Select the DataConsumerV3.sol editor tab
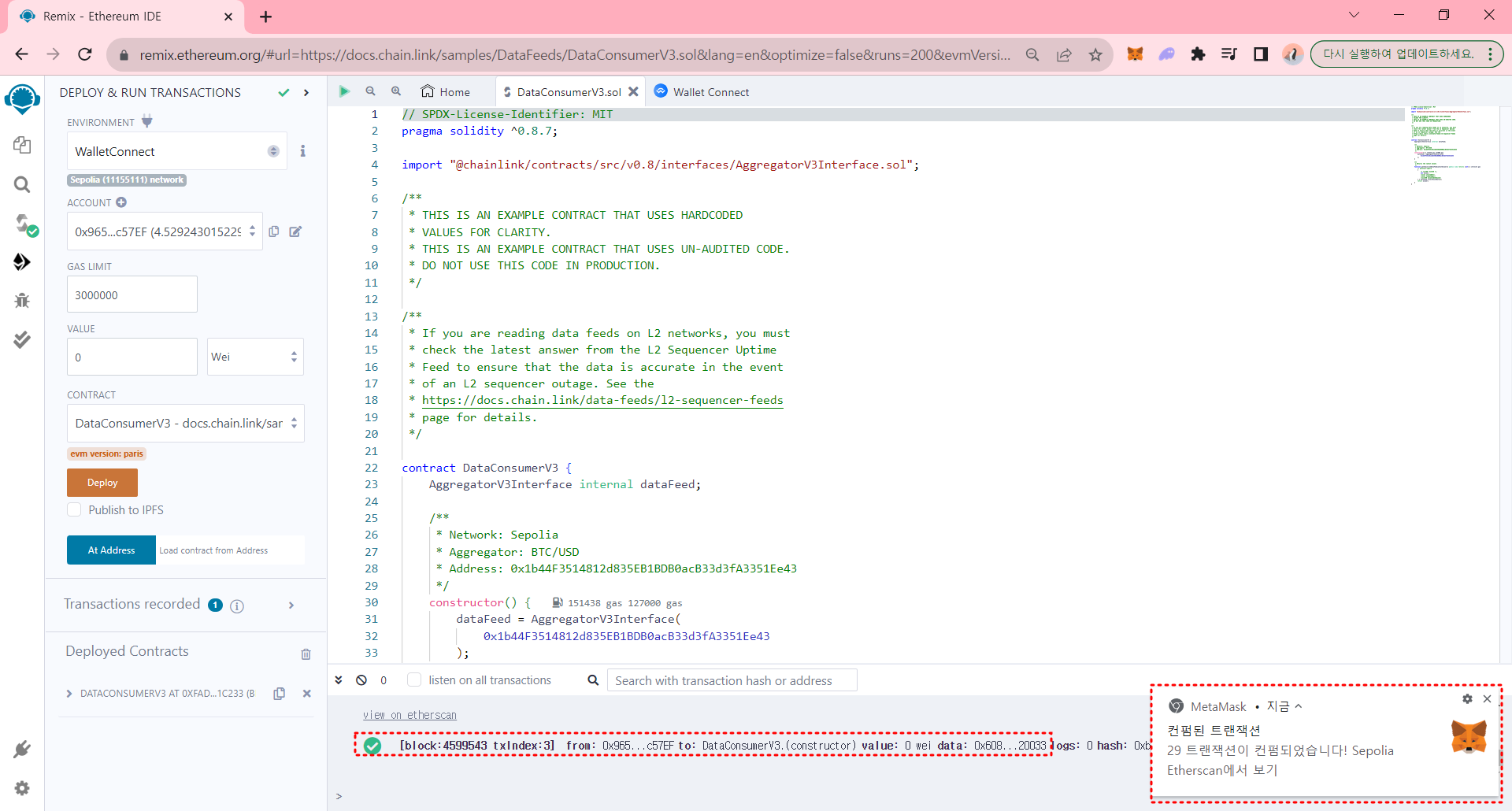Image resolution: width=1512 pixels, height=811 pixels. [x=569, y=92]
